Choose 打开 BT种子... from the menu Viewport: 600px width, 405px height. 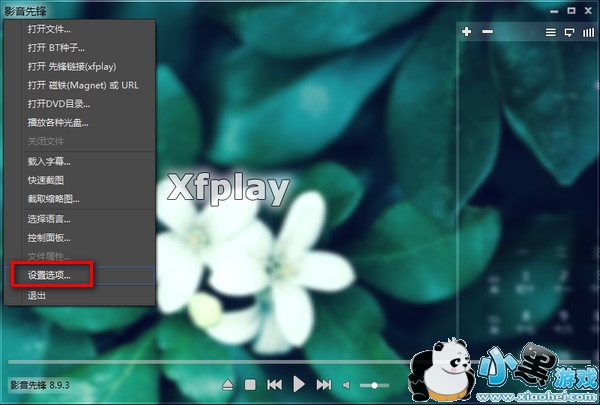(x=80, y=48)
